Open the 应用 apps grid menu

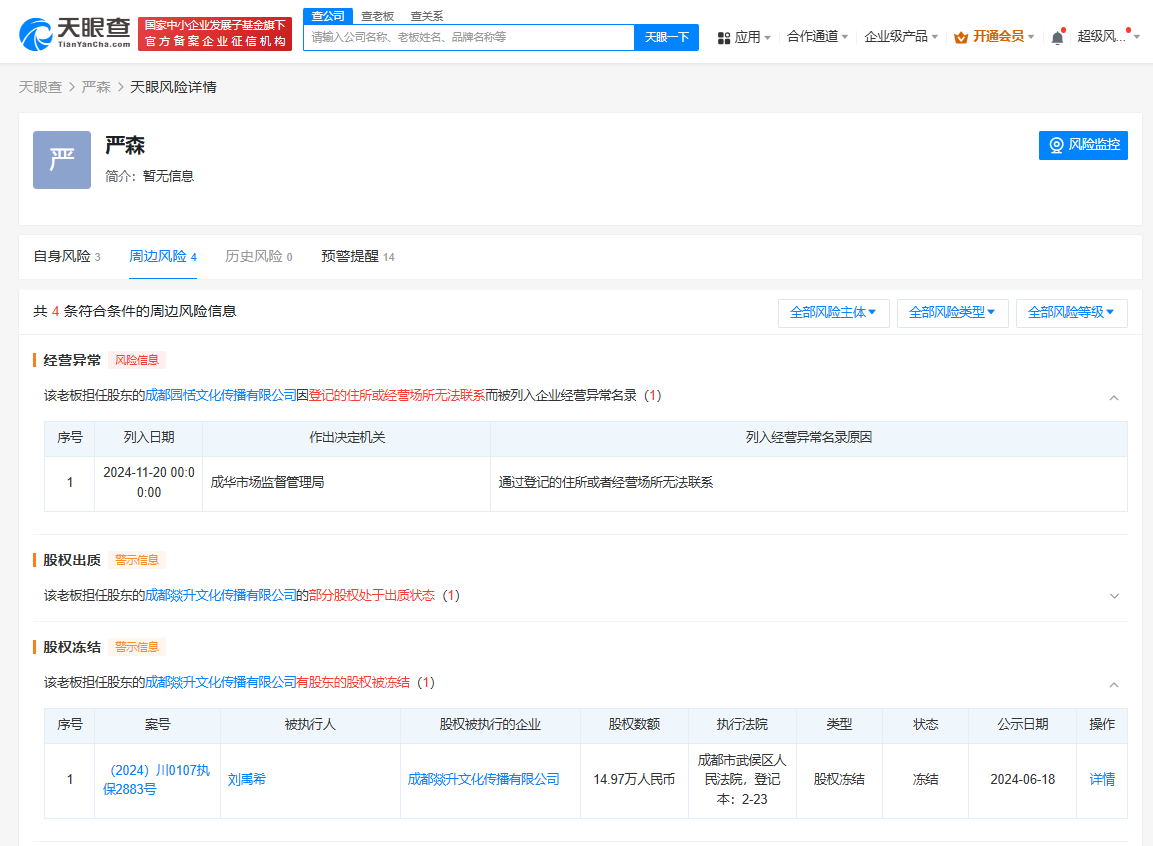[x=744, y=37]
